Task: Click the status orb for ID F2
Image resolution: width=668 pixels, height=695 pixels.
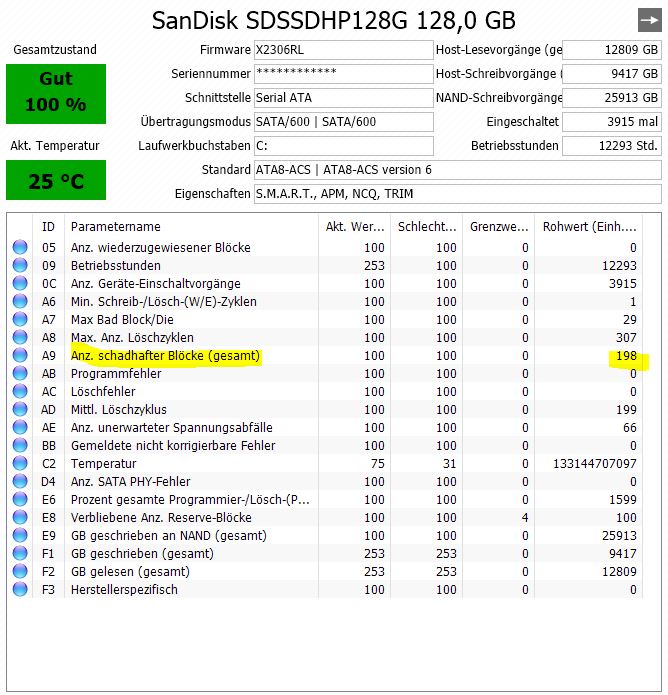Action: (x=20, y=571)
